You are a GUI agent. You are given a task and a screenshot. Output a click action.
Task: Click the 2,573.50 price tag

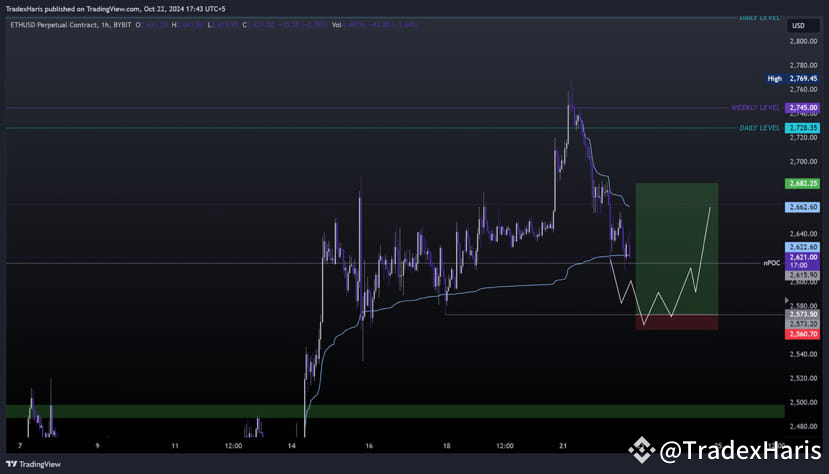802,314
